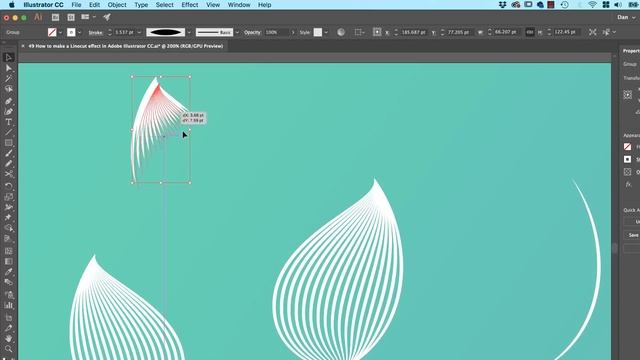Toggle constrain width and height proportions

point(529,32)
